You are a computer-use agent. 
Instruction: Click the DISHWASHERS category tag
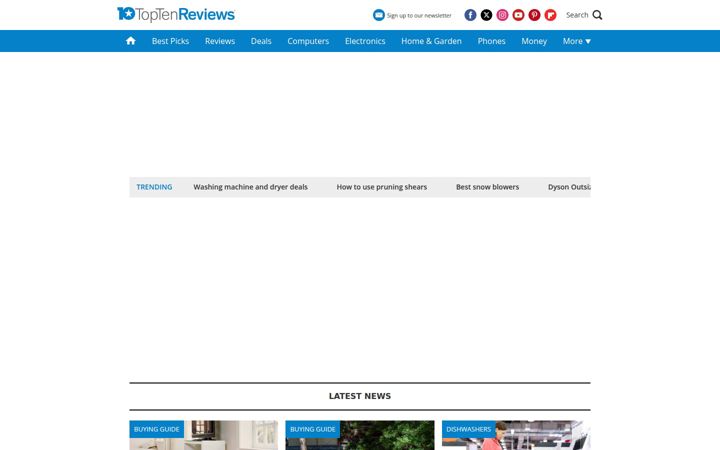[468, 429]
